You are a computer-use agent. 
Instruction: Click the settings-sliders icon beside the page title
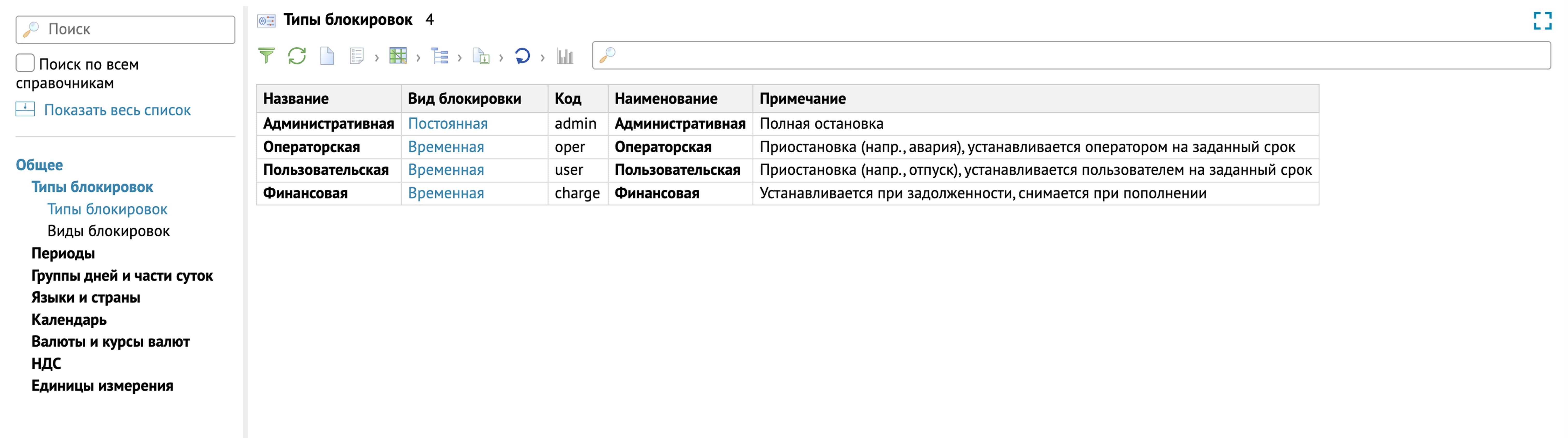pos(266,21)
